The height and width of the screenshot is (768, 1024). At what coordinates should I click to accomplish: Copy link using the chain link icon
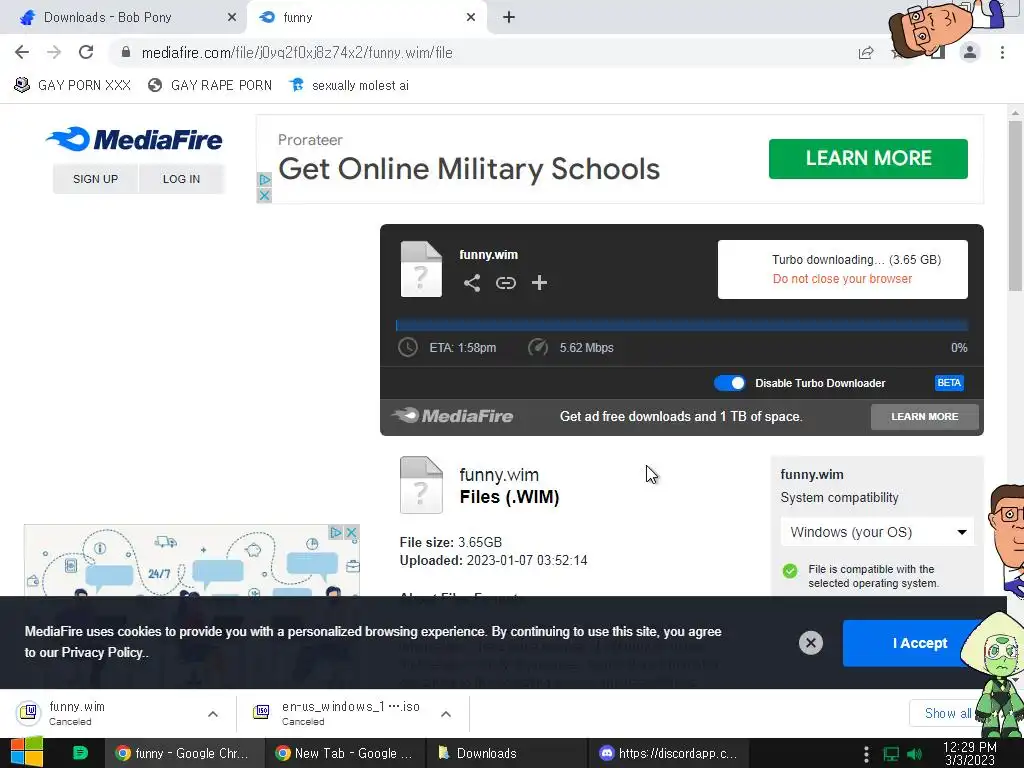(505, 283)
